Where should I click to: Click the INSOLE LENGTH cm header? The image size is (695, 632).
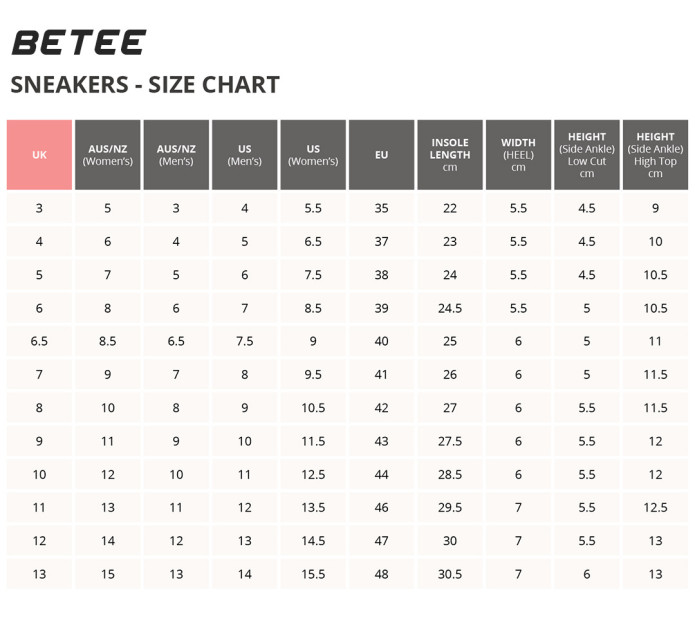[x=450, y=155]
